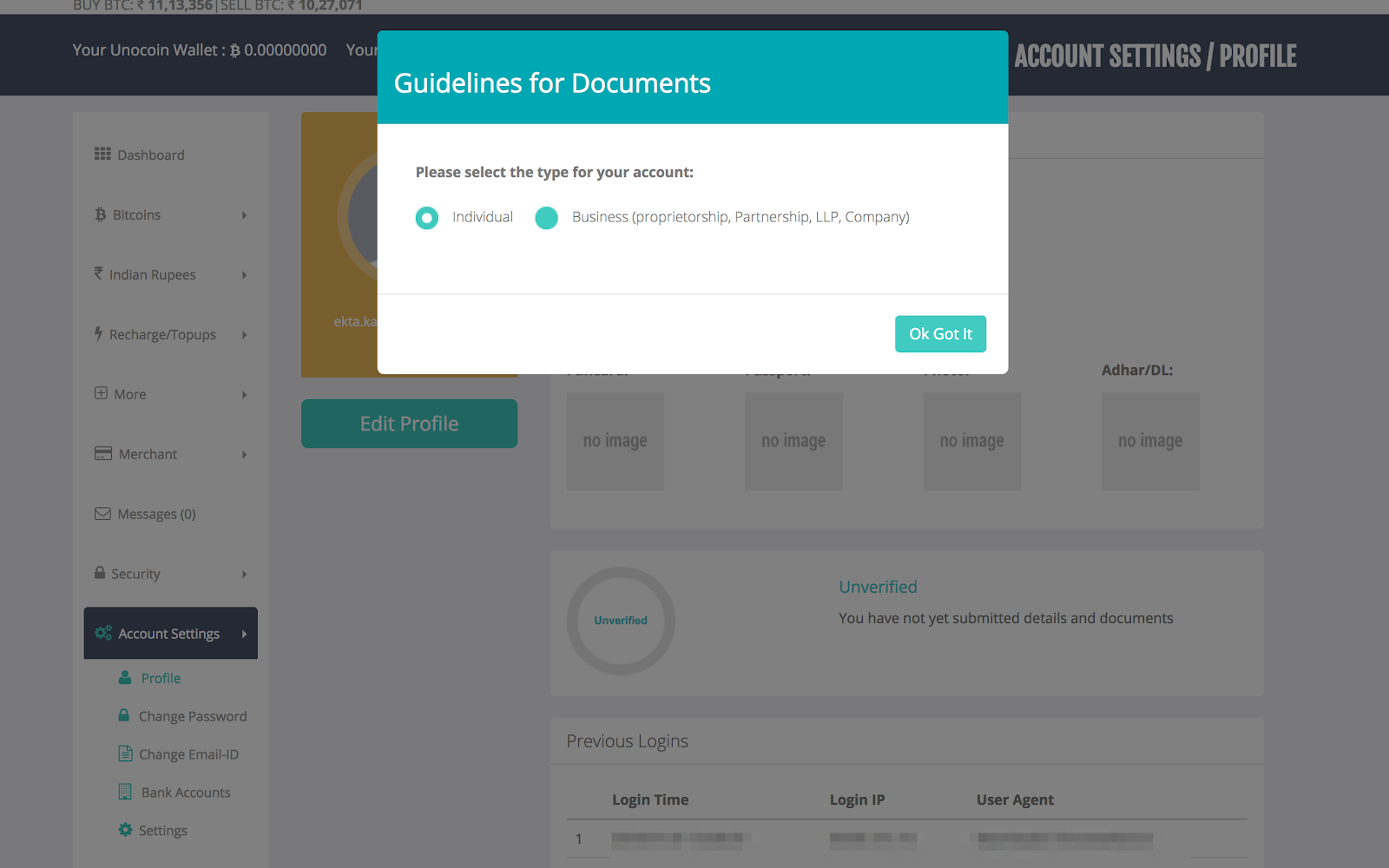1389x868 pixels.
Task: Click the Recharge/Topups lightning icon
Action: coord(99,333)
